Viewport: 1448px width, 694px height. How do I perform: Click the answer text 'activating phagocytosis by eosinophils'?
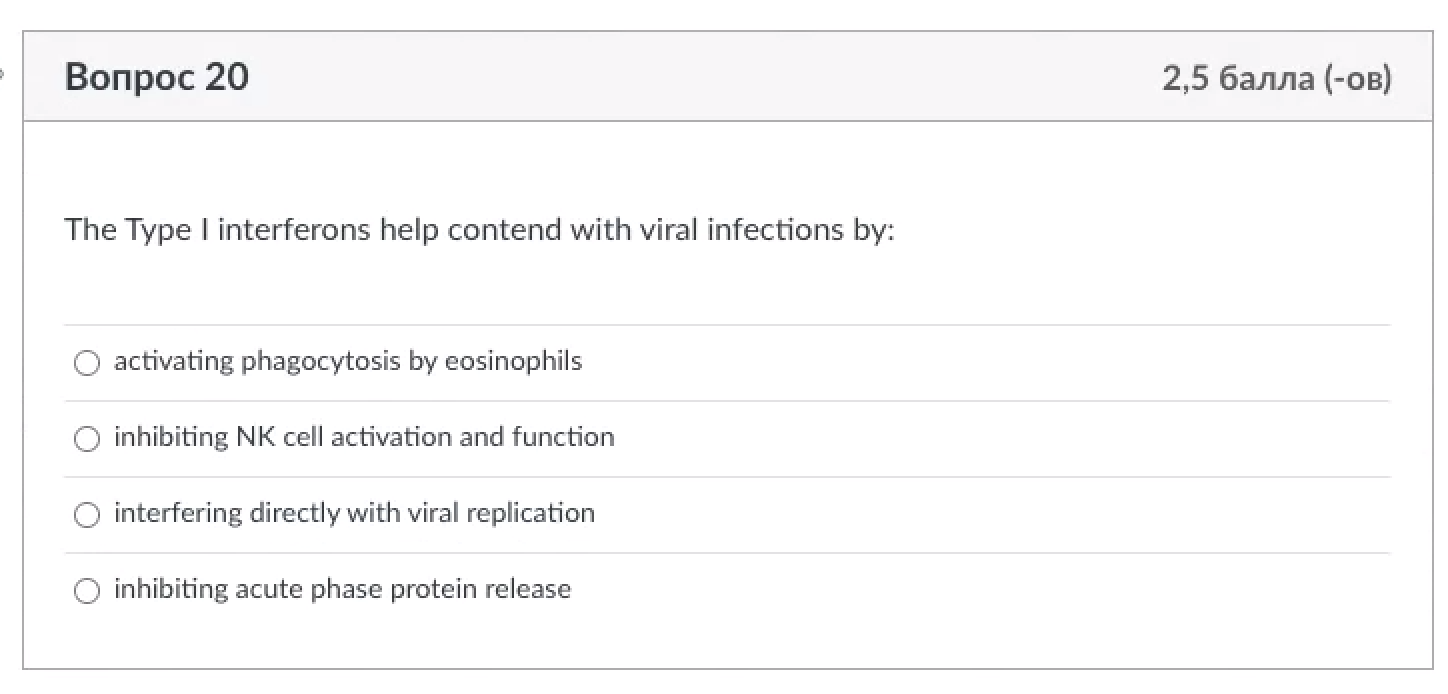tap(347, 361)
